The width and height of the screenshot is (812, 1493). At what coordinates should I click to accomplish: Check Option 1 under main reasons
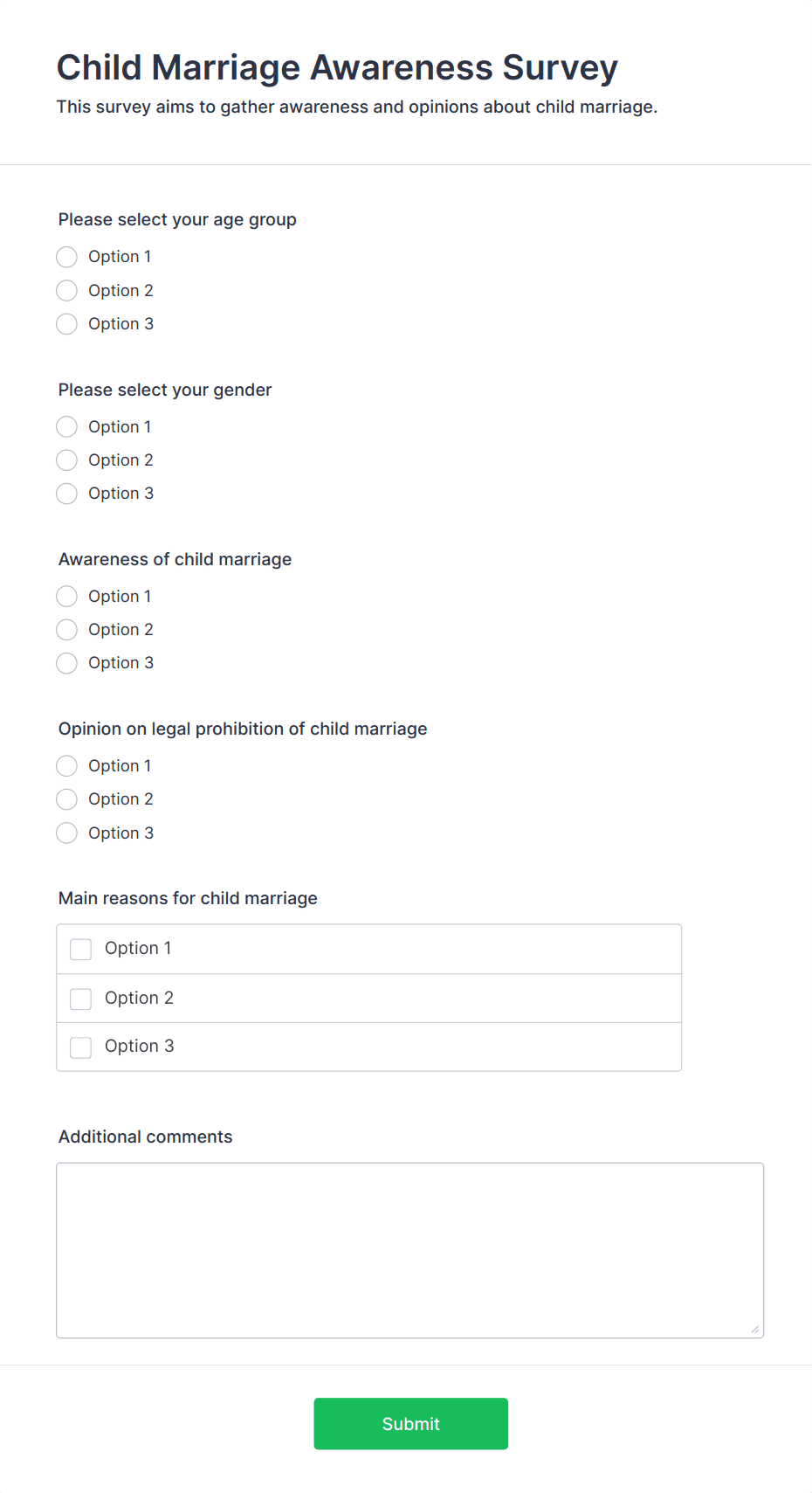(x=81, y=949)
